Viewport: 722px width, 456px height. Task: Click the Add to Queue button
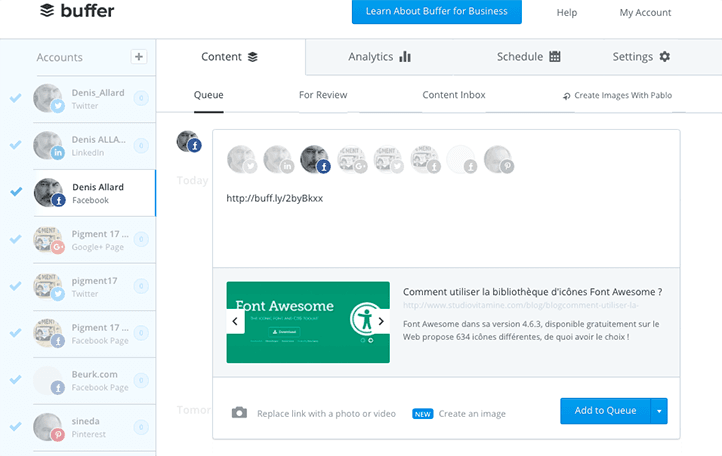click(605, 411)
